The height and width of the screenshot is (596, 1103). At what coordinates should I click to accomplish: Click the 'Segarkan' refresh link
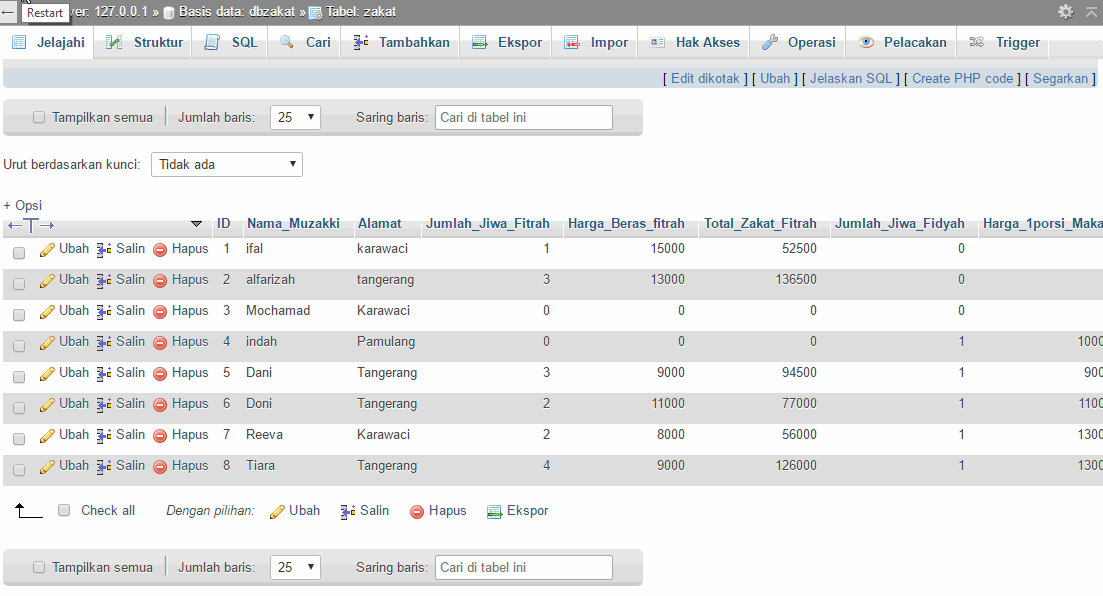(1060, 77)
